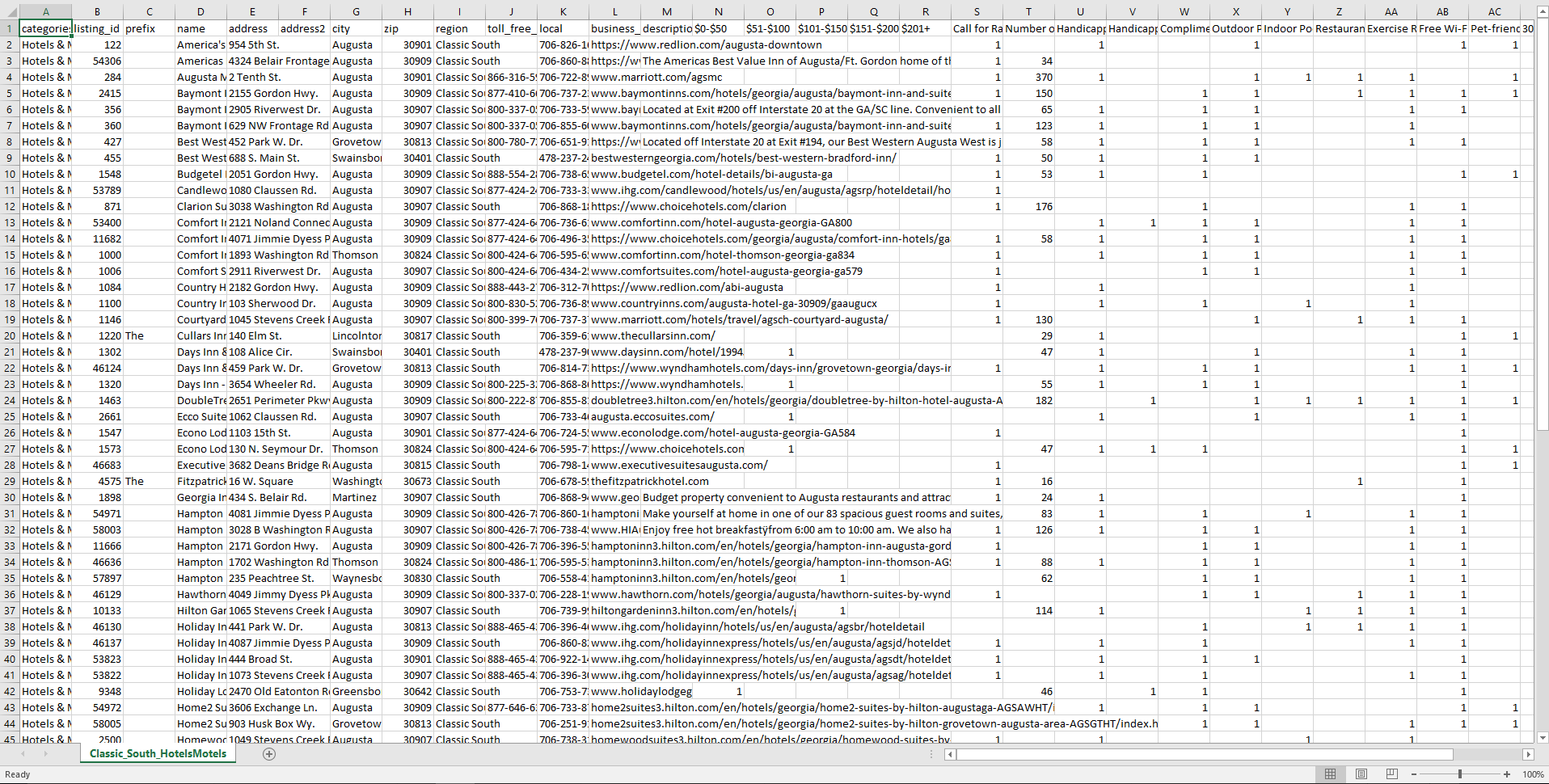
Task: Click the 'listing_id' header cell
Action: click(x=97, y=28)
